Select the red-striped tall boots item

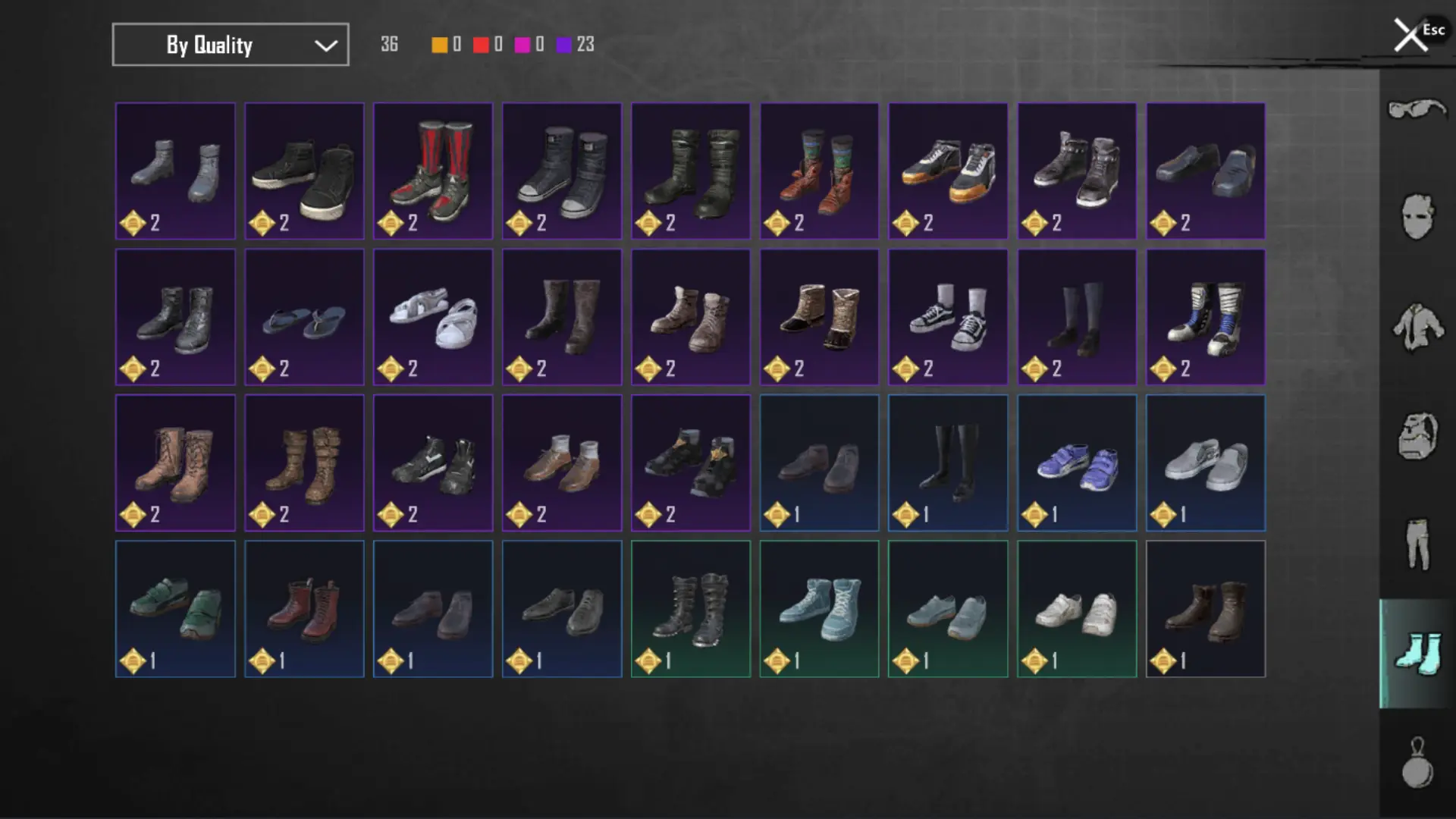(433, 171)
